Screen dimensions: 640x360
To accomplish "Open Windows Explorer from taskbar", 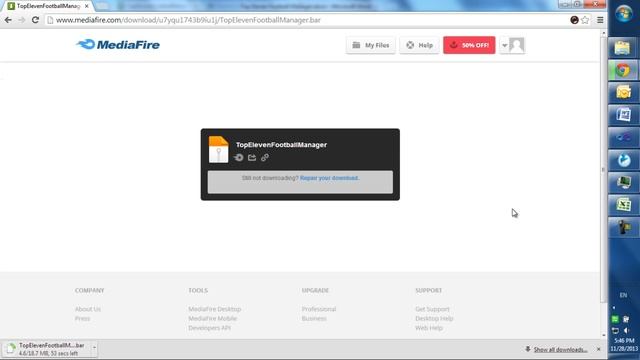I will click(623, 48).
